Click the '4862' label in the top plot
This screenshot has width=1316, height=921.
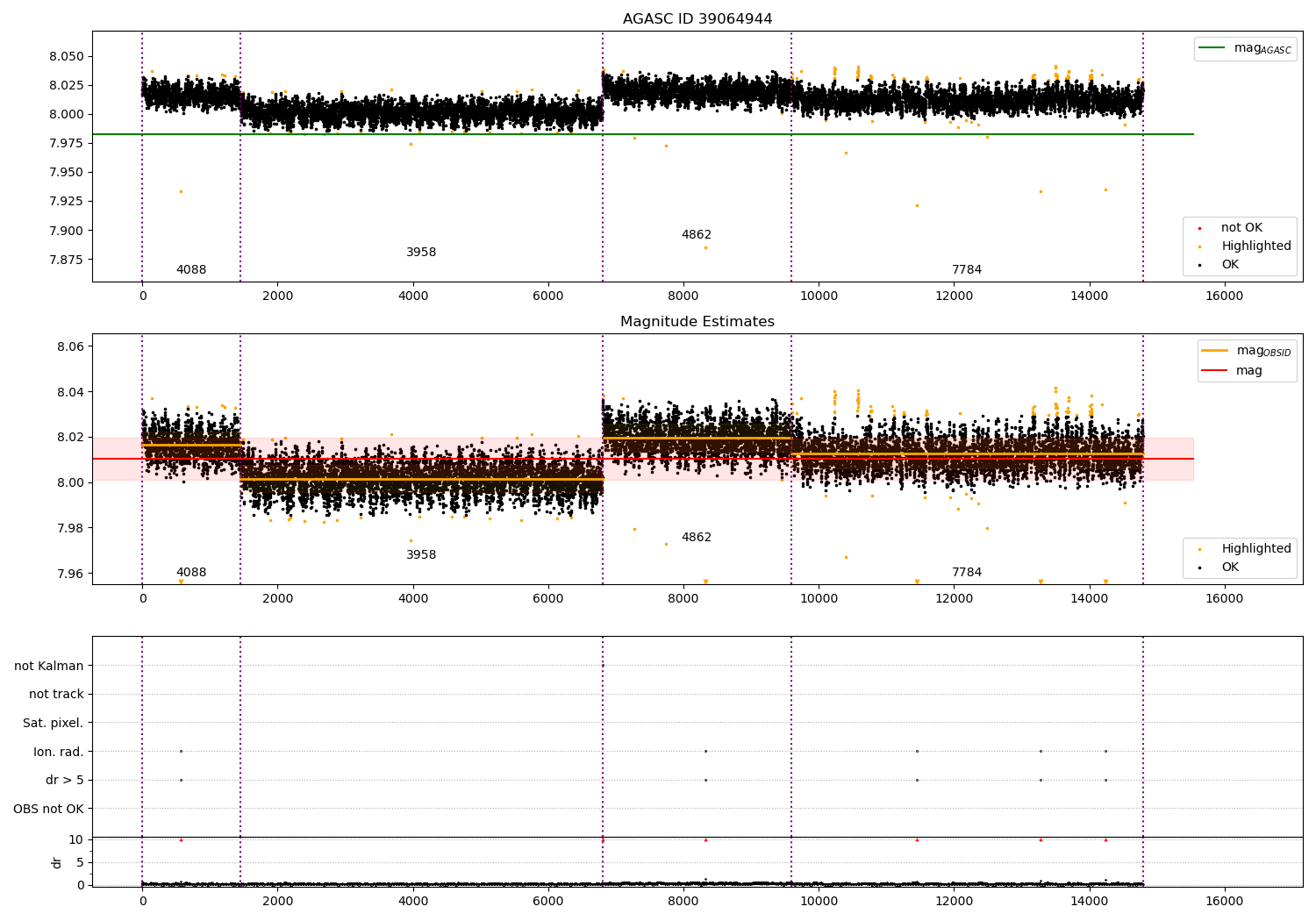click(697, 235)
